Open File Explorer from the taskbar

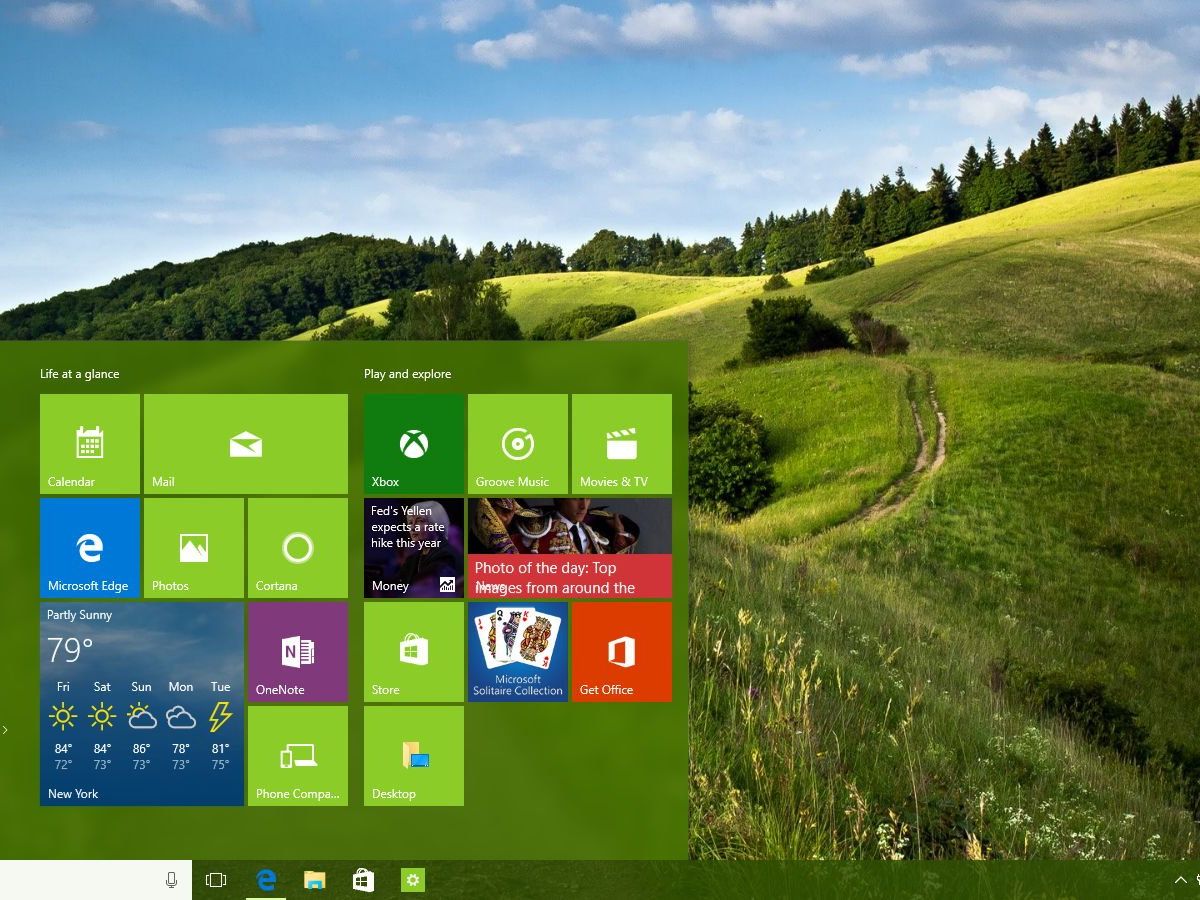[x=315, y=880]
